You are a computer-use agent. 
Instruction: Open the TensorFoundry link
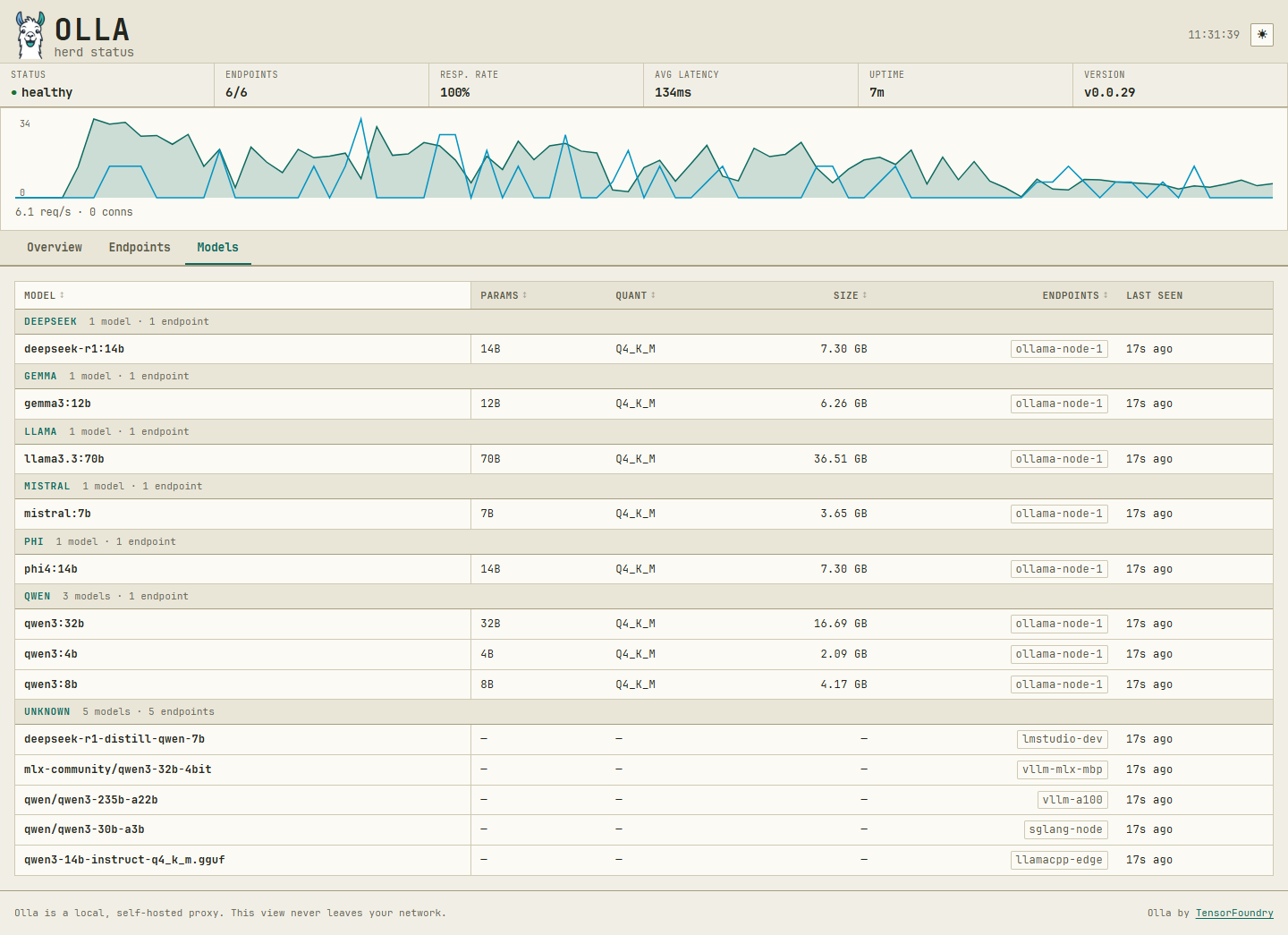pos(1234,914)
